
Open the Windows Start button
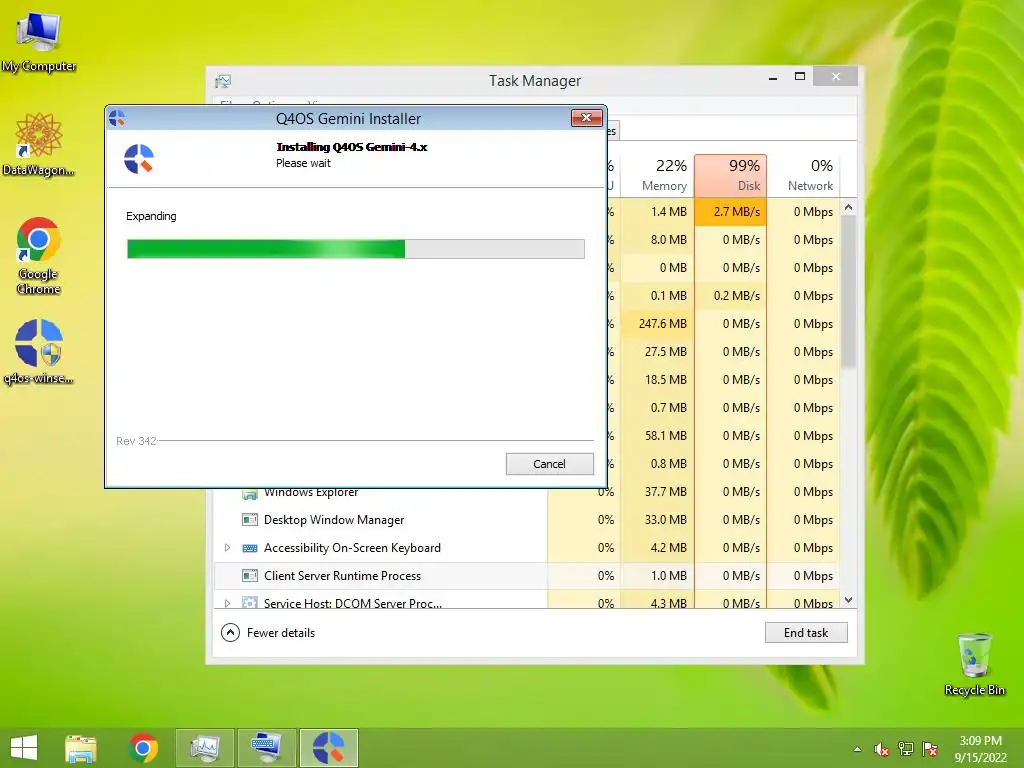[x=24, y=748]
